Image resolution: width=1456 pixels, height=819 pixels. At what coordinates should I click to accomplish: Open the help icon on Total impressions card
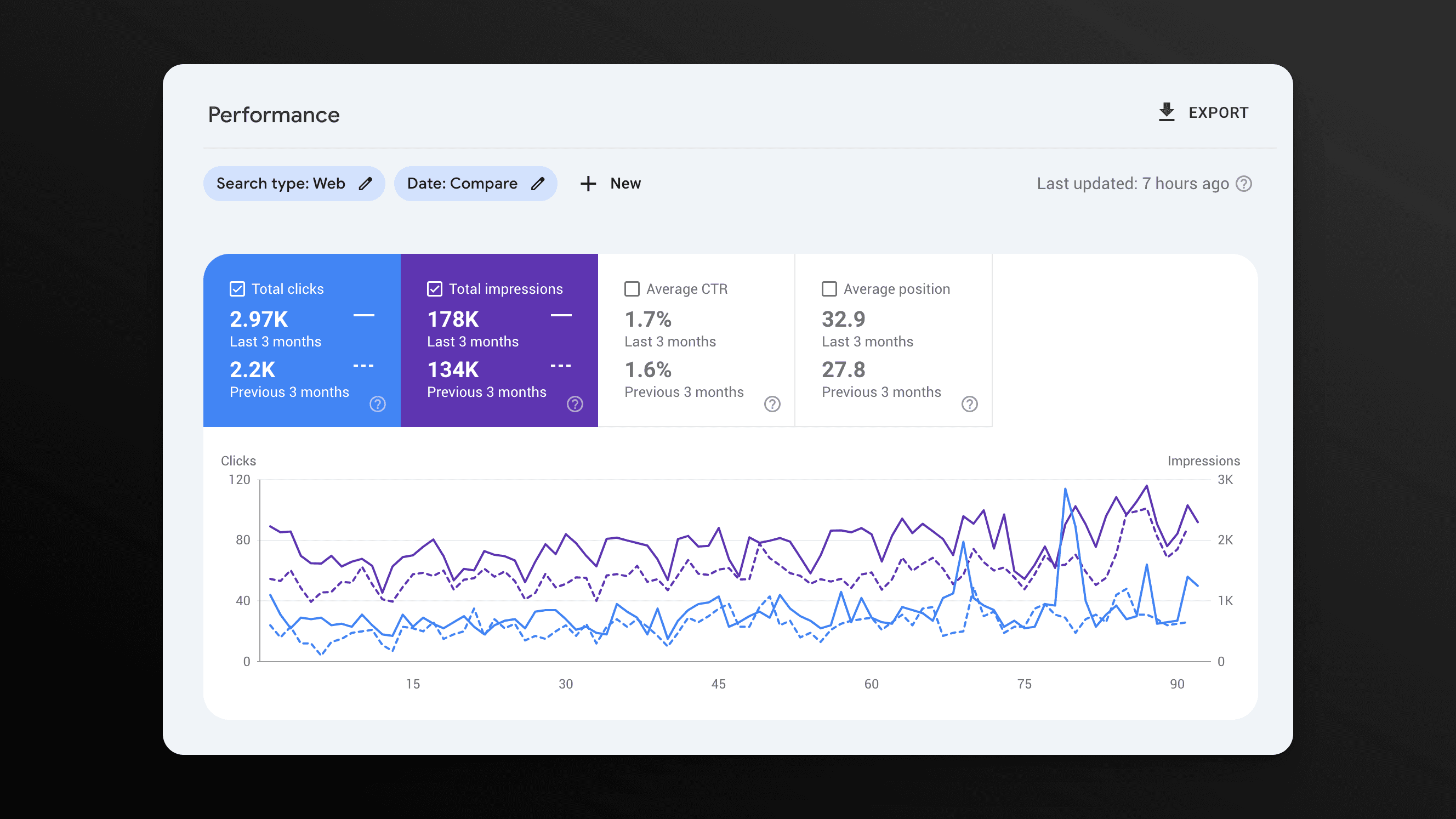point(575,403)
